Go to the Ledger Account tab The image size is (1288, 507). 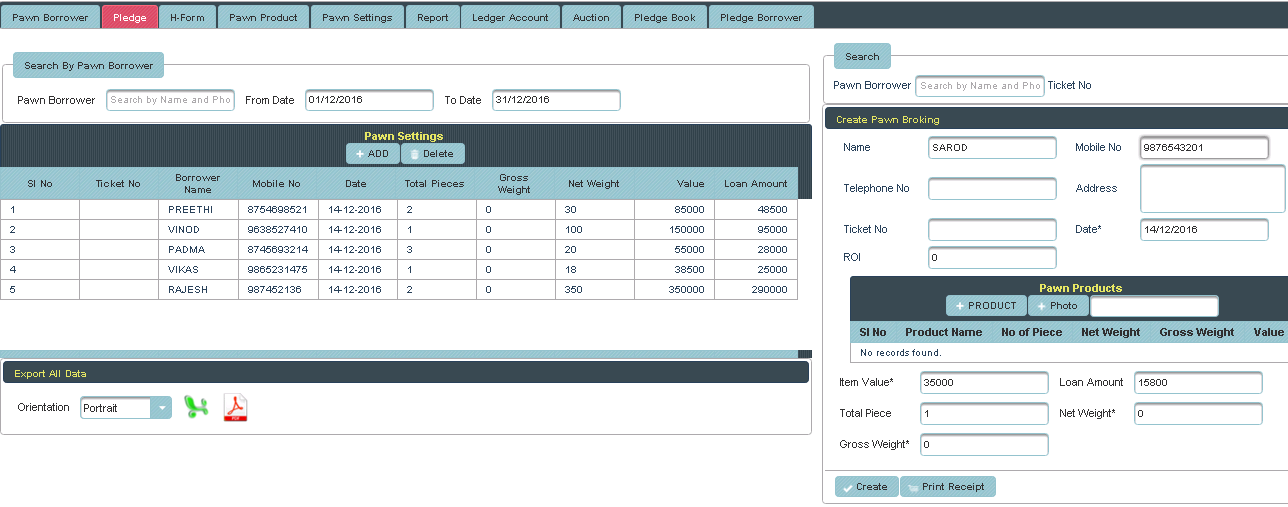coord(510,17)
